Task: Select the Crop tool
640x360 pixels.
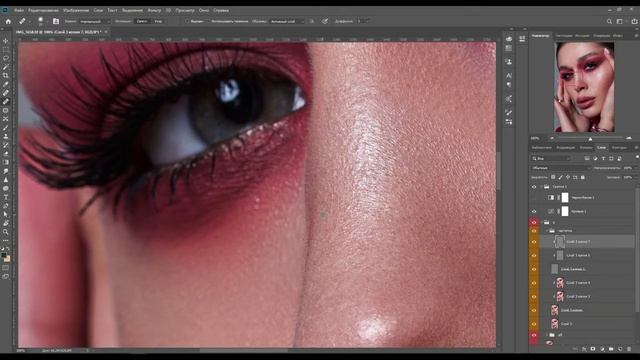Action: coord(6,76)
